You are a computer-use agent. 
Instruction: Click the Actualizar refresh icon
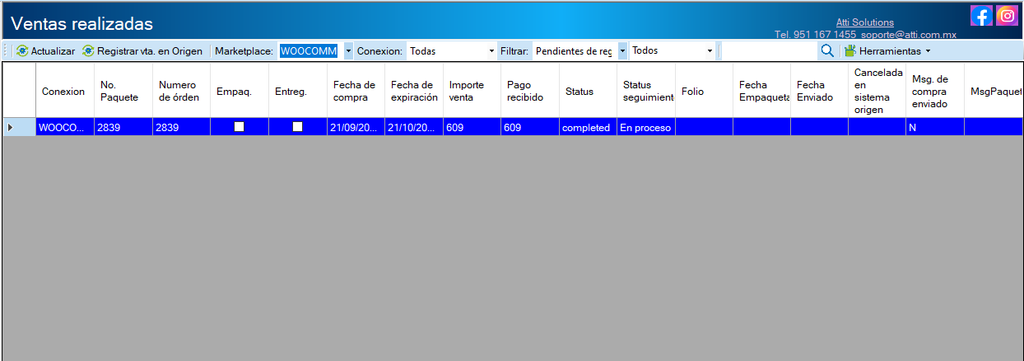pyautogui.click(x=22, y=51)
